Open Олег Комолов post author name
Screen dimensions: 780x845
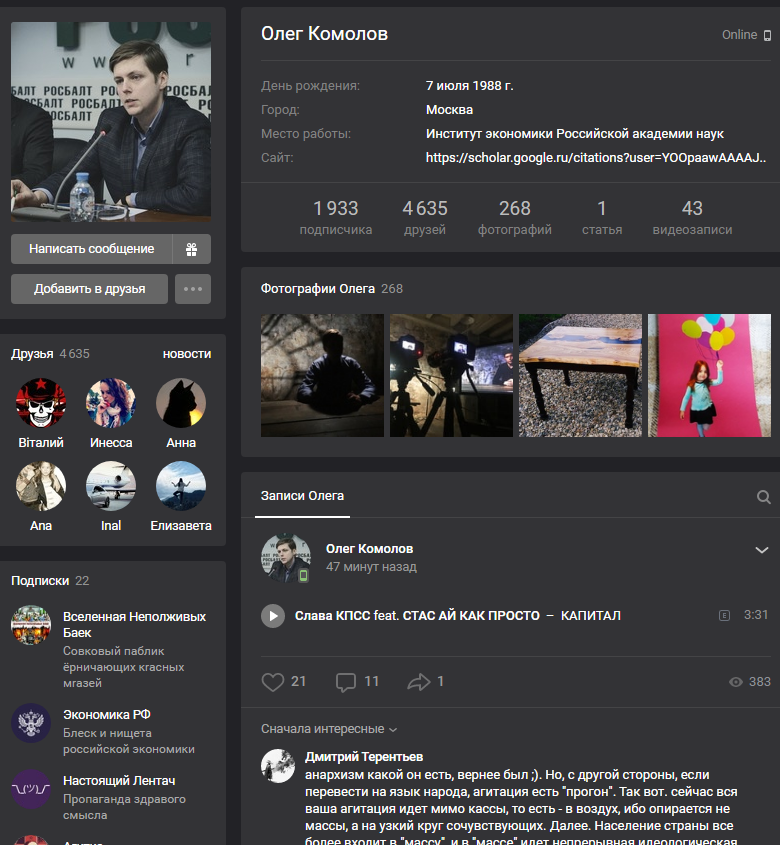369,549
